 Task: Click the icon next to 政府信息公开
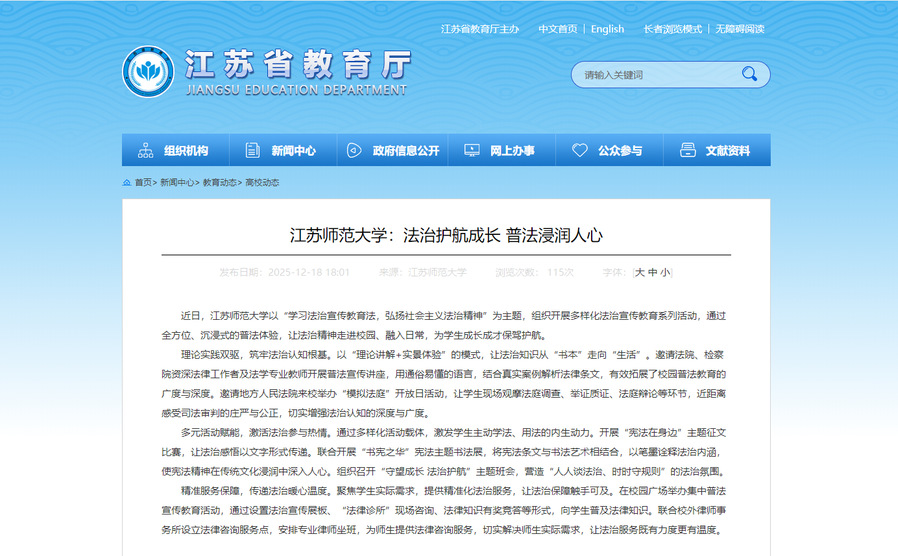point(352,151)
